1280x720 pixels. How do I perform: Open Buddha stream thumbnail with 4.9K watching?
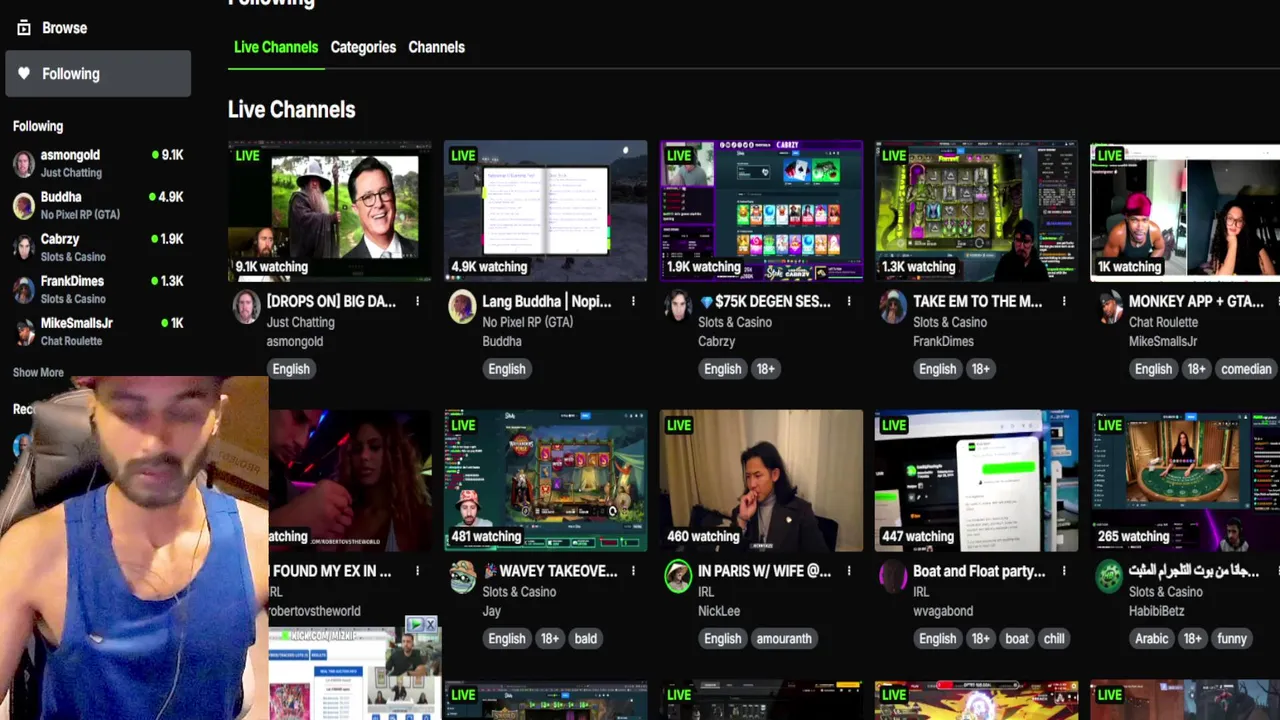click(x=546, y=211)
